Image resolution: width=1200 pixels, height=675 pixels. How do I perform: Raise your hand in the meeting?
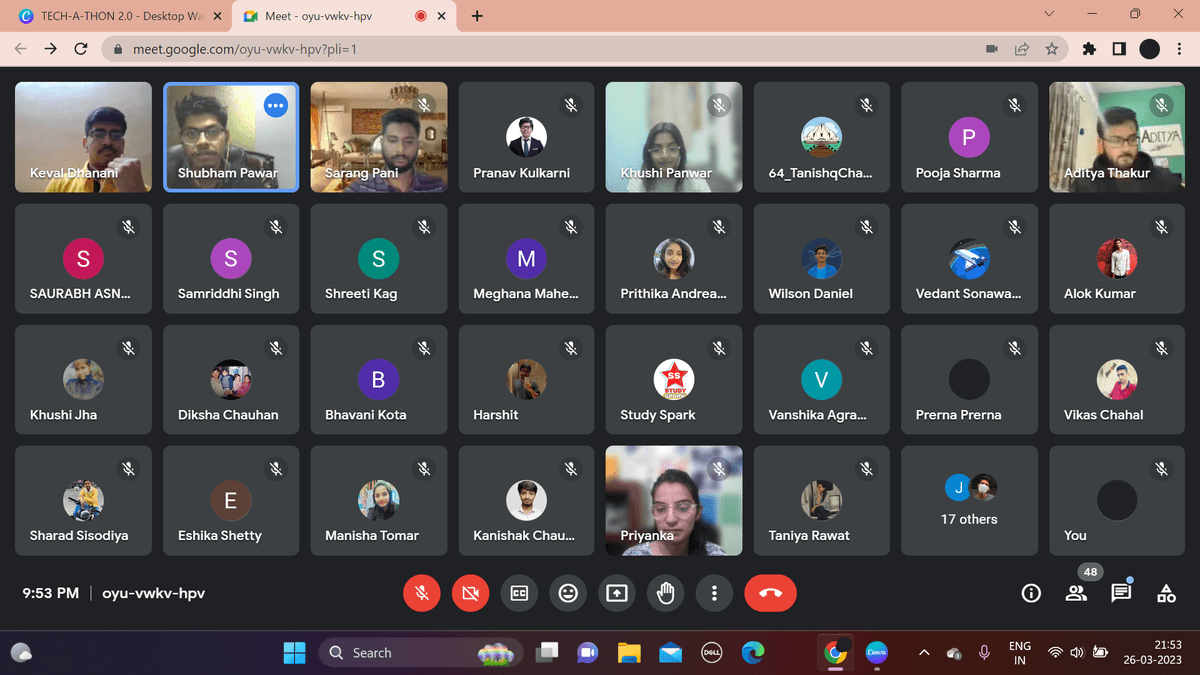(665, 593)
